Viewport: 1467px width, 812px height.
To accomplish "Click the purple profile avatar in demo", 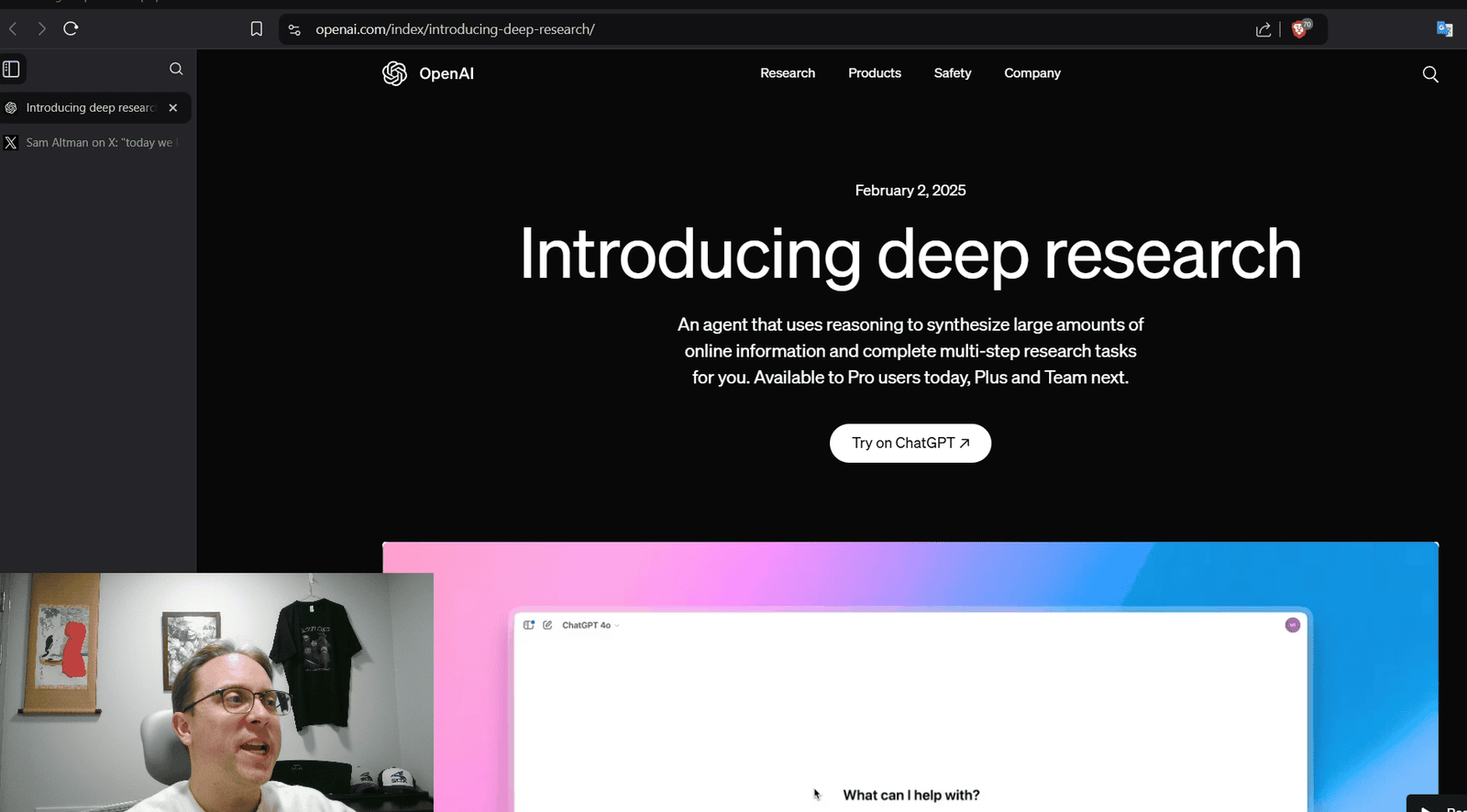I will click(1293, 625).
